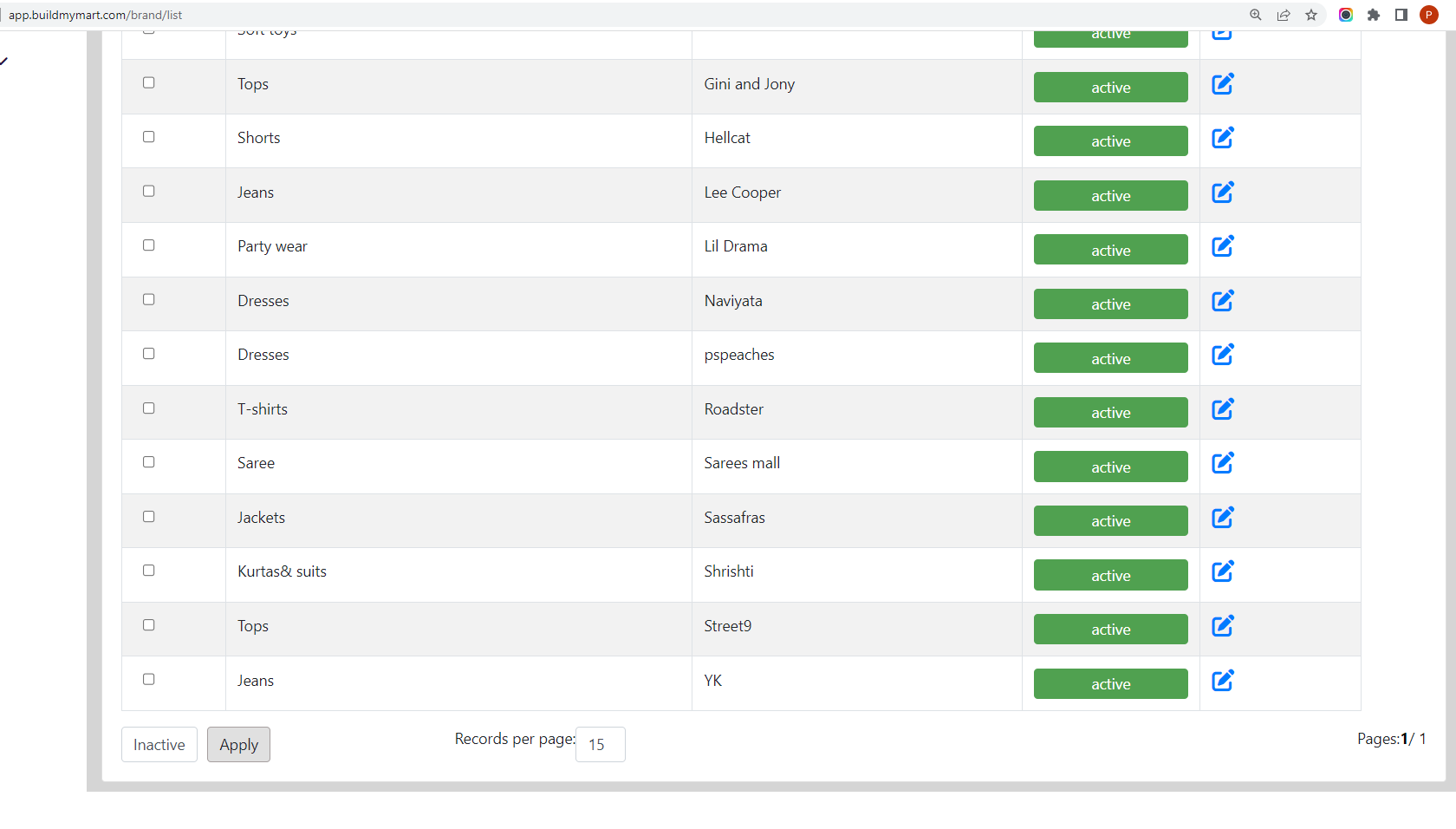Select checkbox for YK row
This screenshot has height=829, width=1456.
[149, 679]
